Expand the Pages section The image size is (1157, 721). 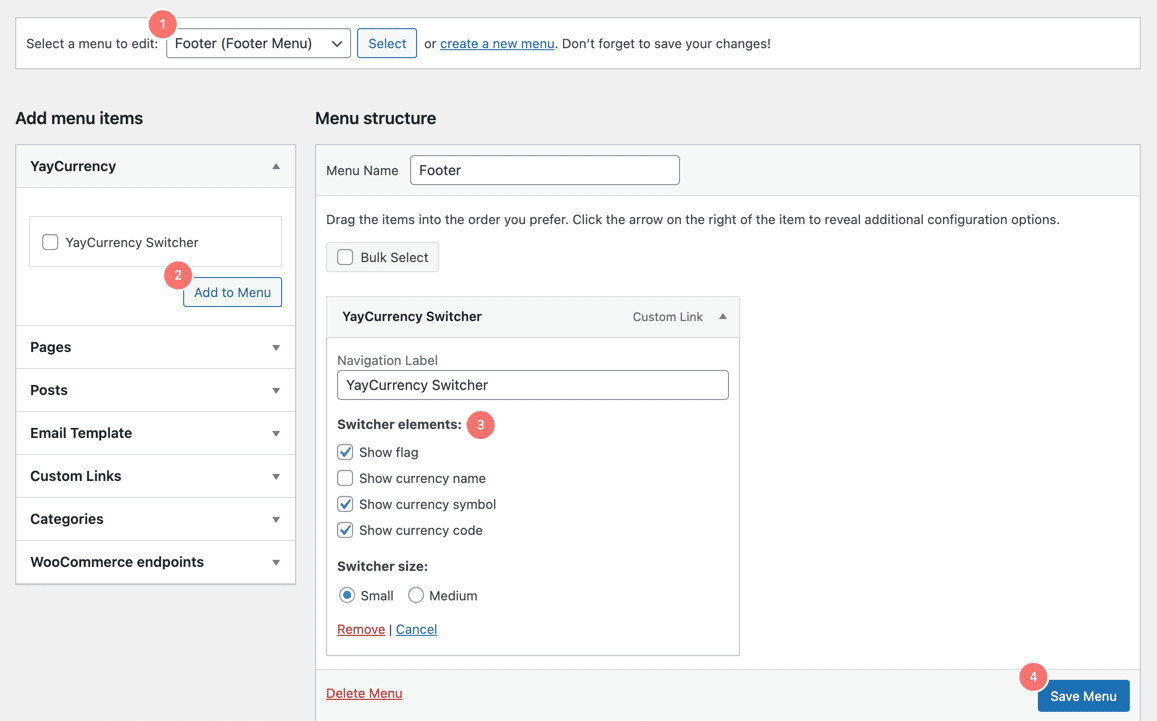pyautogui.click(x=276, y=348)
